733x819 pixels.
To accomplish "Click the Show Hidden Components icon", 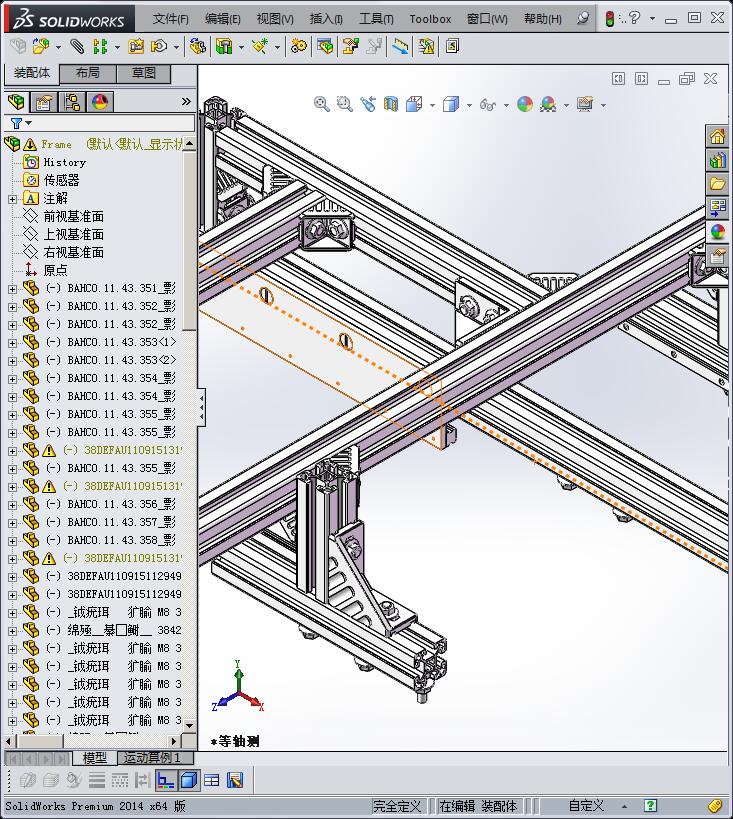I will 197,46.
